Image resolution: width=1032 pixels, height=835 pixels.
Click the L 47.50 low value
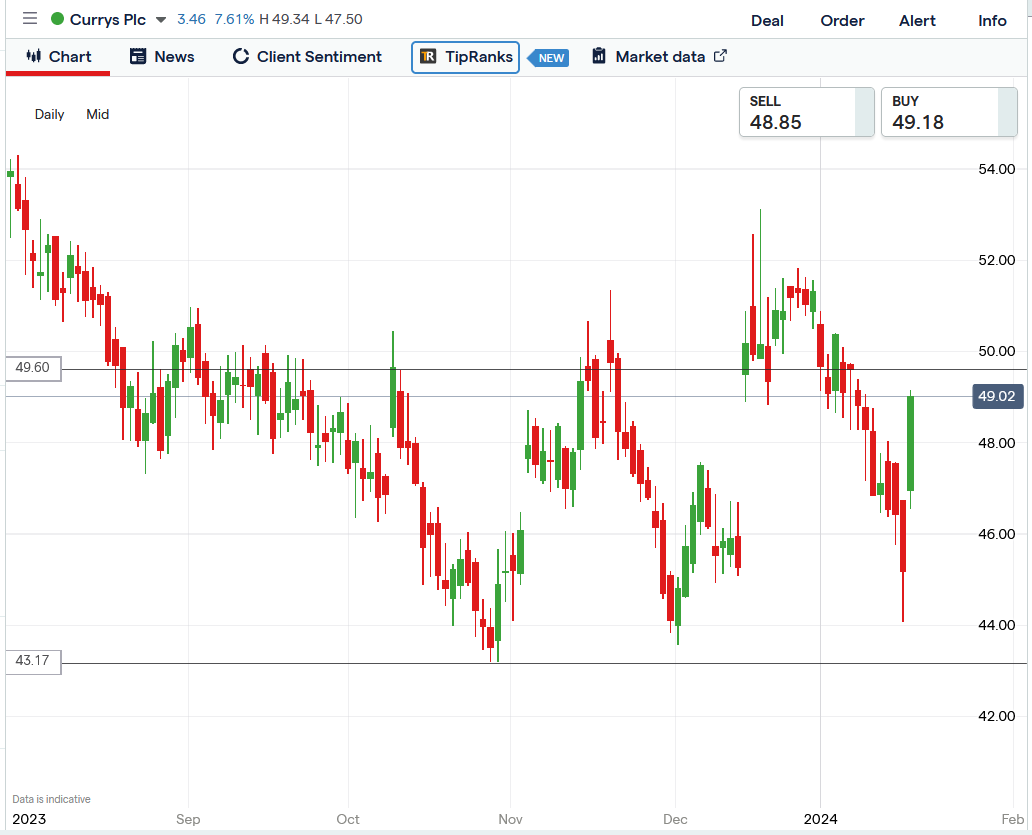338,19
